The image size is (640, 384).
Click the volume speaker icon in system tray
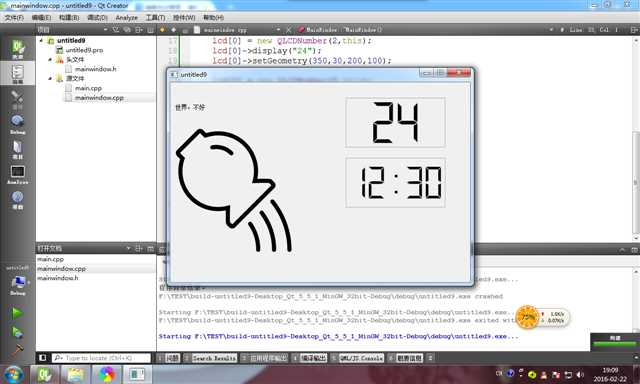coord(580,374)
